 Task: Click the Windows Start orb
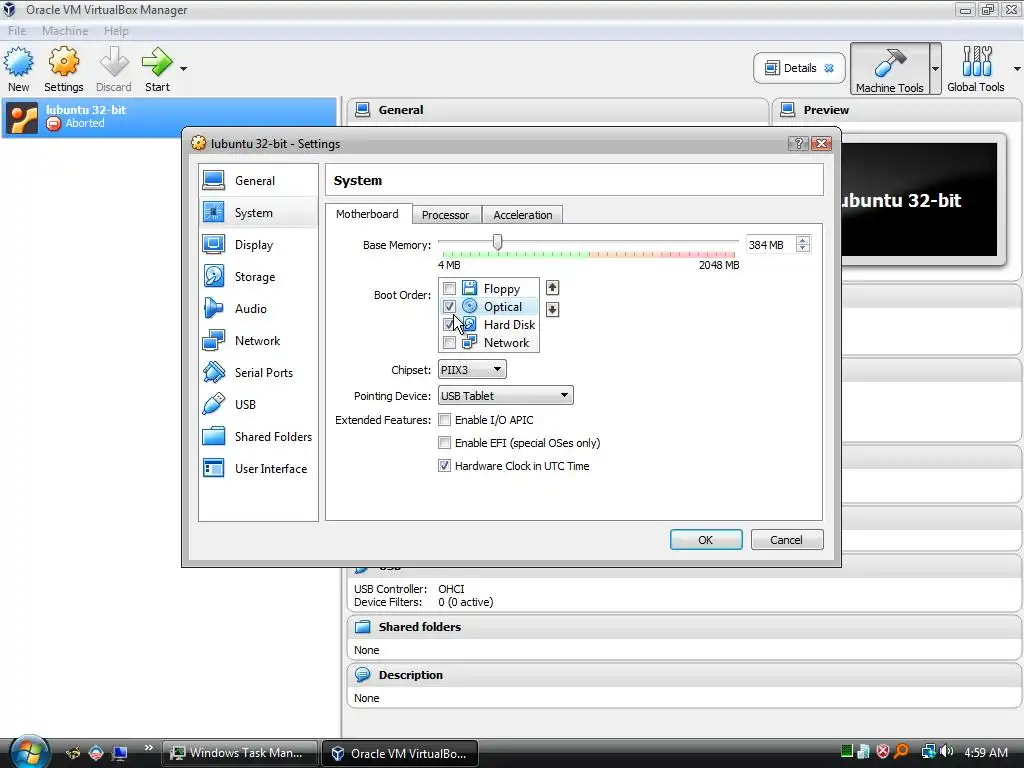tap(28, 752)
